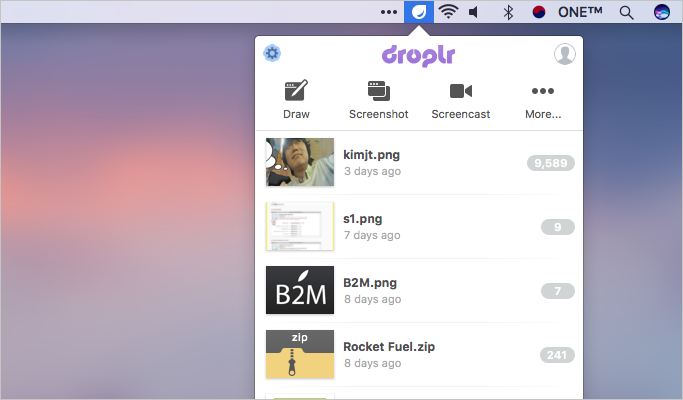
Task: Open the B2M.png thumbnail
Action: tap(300, 290)
